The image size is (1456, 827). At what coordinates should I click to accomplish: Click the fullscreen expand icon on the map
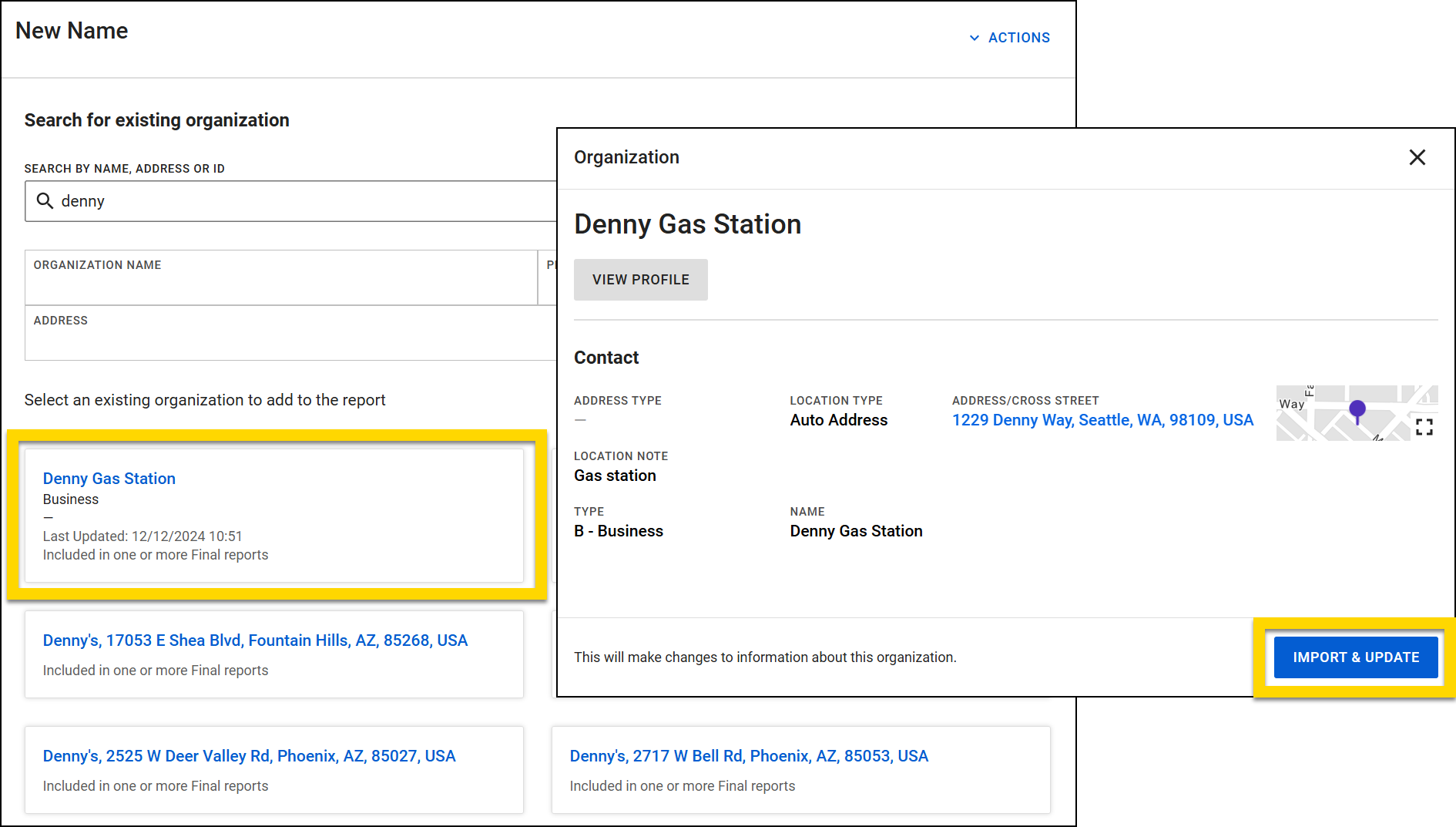tap(1424, 427)
